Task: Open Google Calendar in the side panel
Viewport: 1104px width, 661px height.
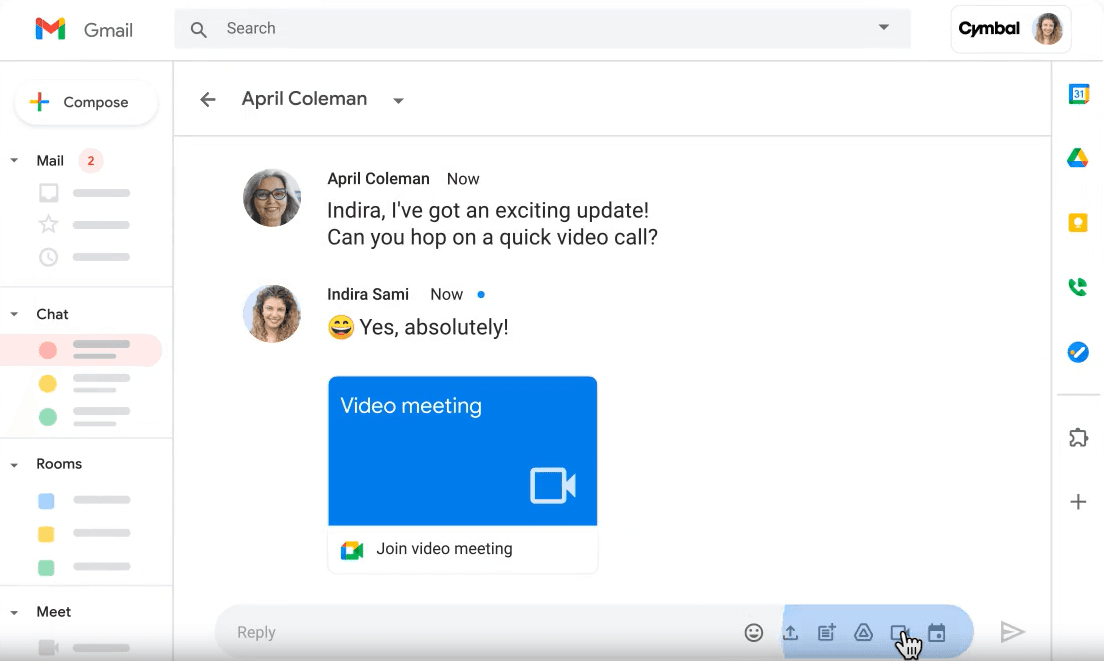Action: coord(1078,93)
